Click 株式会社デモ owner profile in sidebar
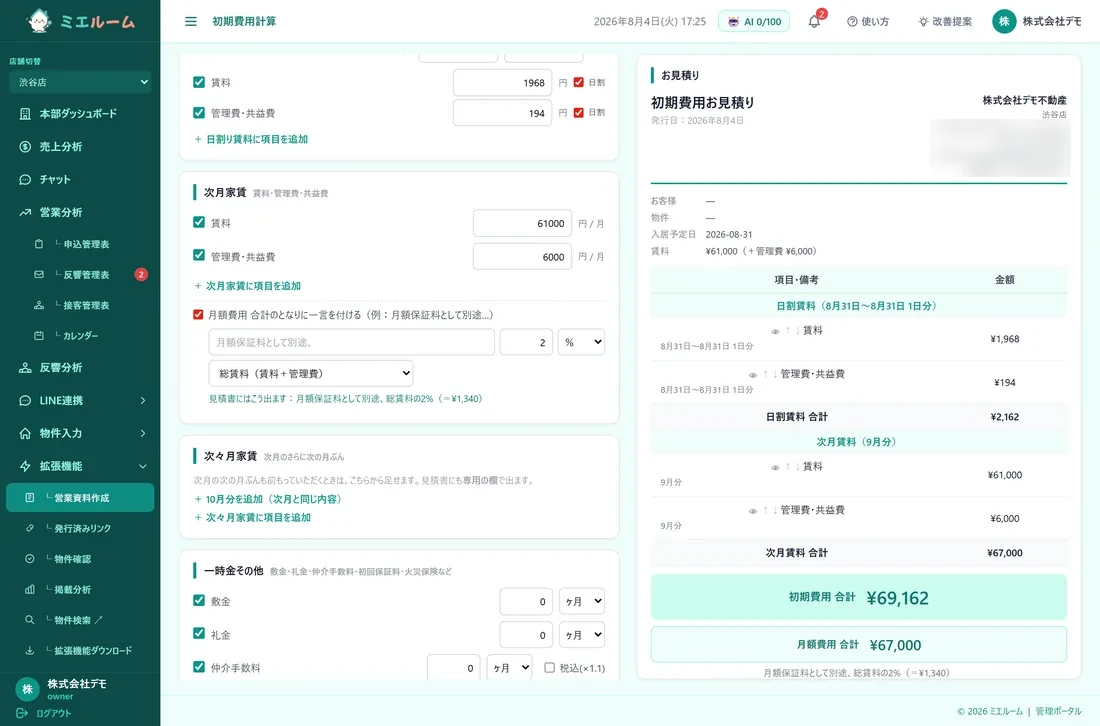Screen dimensions: 1100x726 pos(62,688)
